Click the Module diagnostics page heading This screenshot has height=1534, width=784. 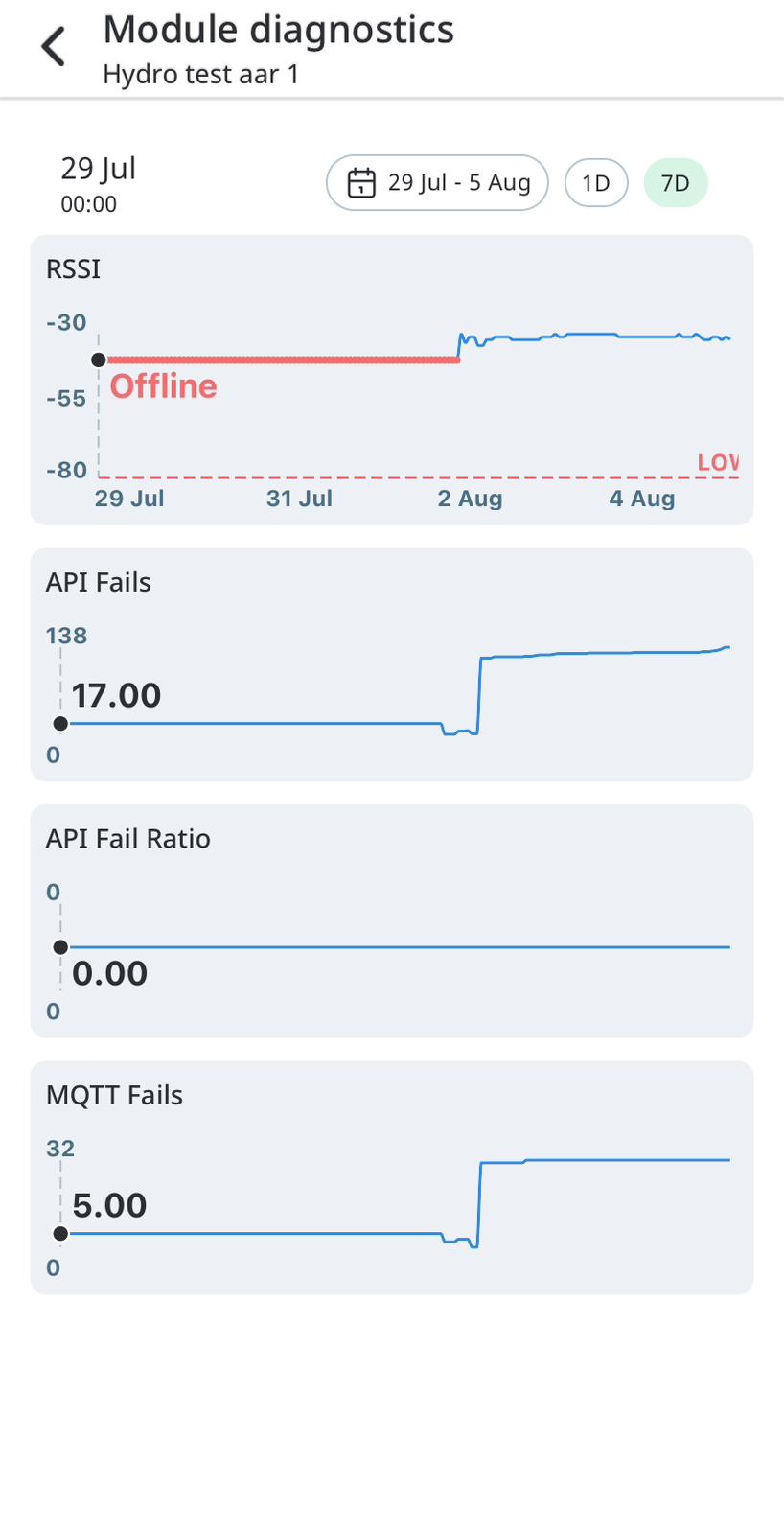pyautogui.click(x=278, y=30)
